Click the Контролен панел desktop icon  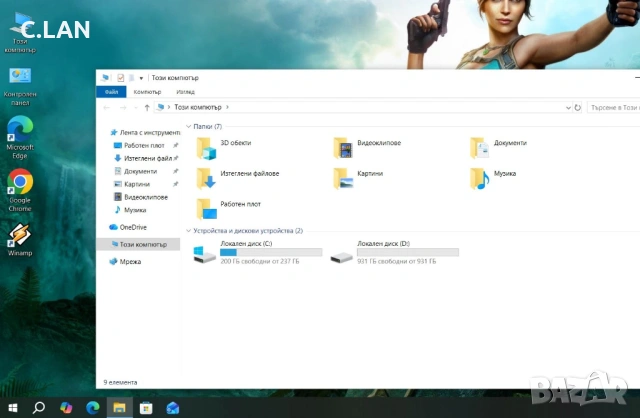click(20, 87)
